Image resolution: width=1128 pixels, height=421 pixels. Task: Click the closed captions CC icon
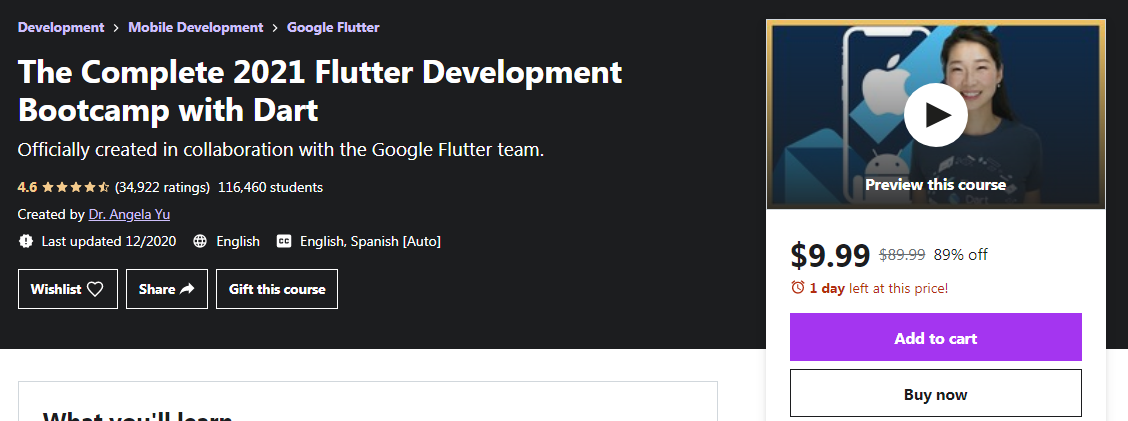[284, 242]
